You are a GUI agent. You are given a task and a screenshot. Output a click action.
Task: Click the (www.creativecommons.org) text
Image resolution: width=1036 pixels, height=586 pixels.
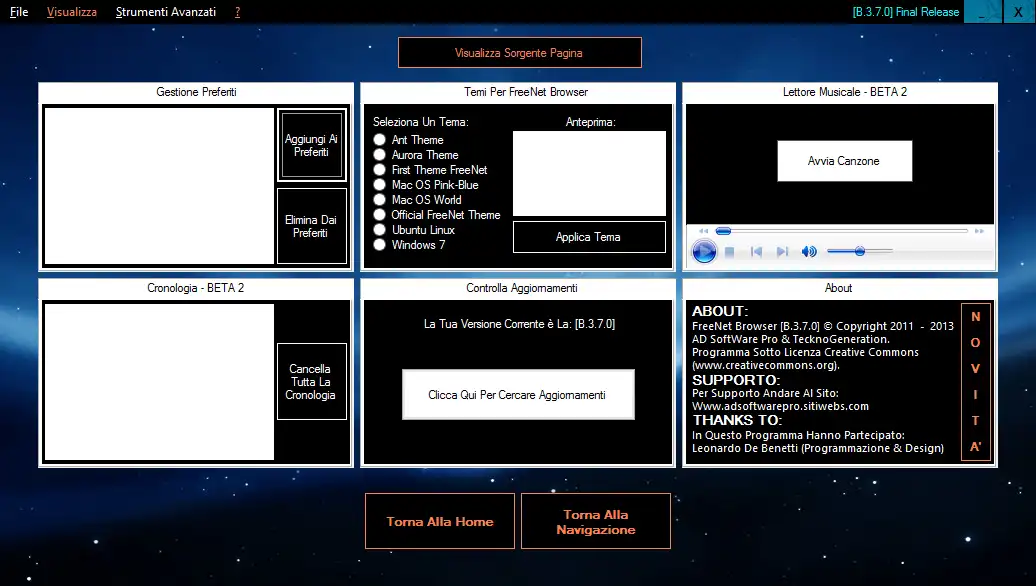(766, 365)
